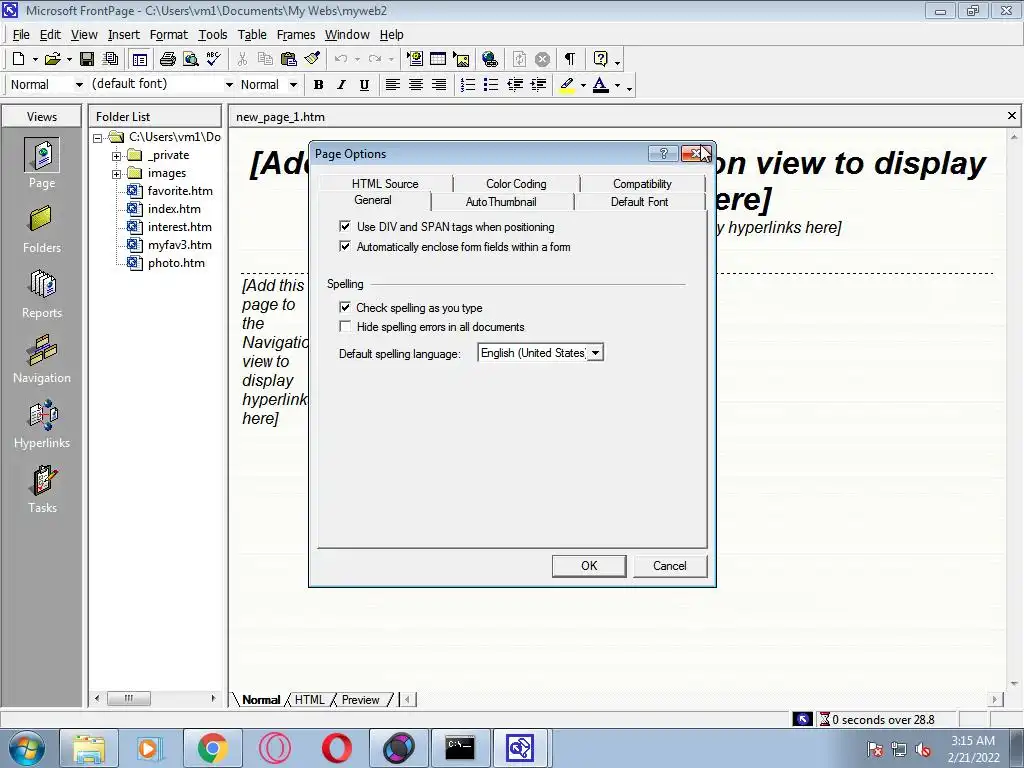Click the Preview in Browser icon
Viewport: 1024px width, 768px height.
(191, 59)
